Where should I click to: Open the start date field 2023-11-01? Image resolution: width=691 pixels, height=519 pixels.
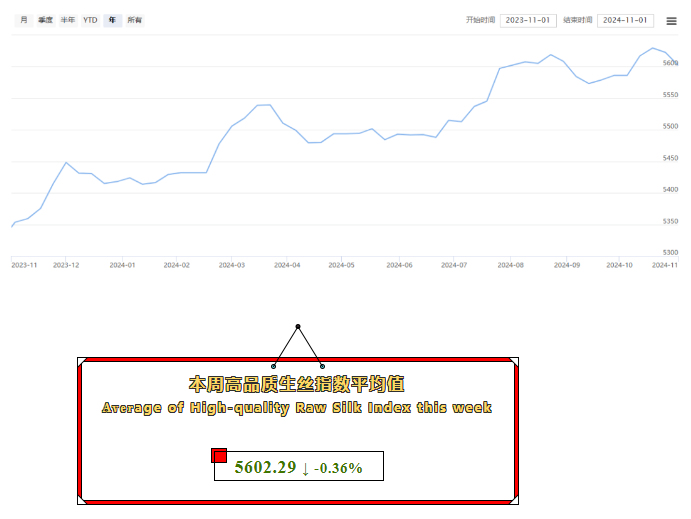528,20
